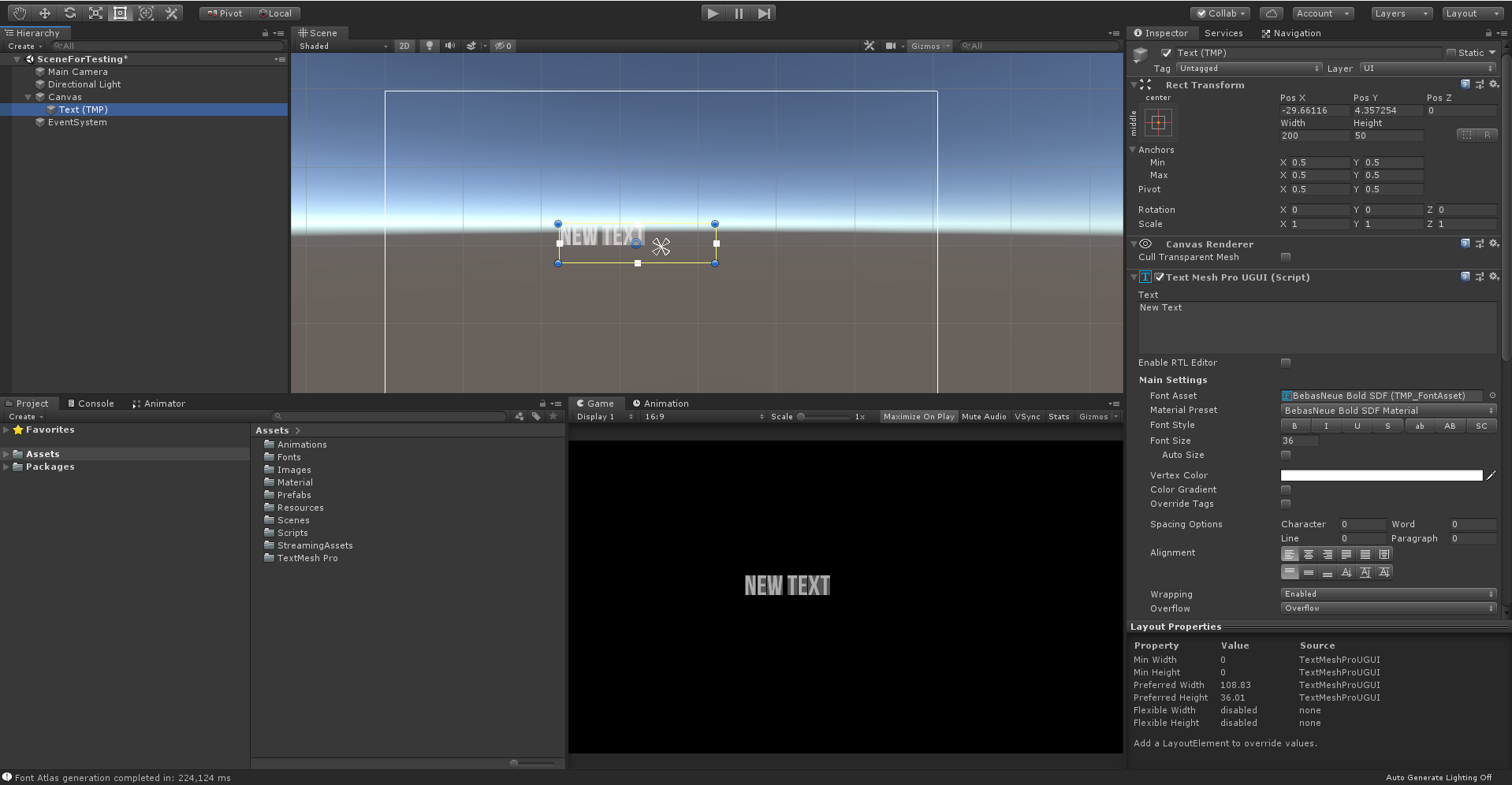The width and height of the screenshot is (1512, 785).
Task: Open the Rect Transform settings gear
Action: coord(1493,84)
